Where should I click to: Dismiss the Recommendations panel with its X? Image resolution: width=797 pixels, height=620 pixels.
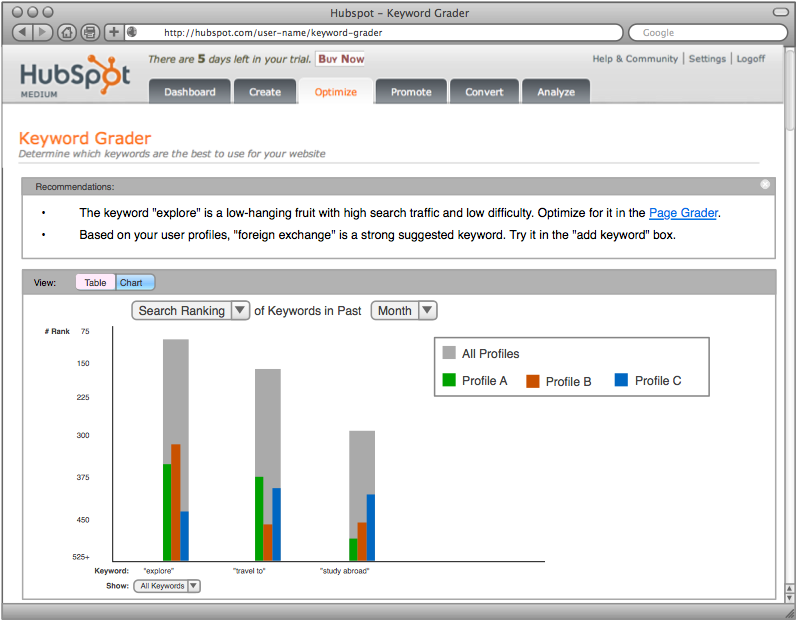click(765, 184)
